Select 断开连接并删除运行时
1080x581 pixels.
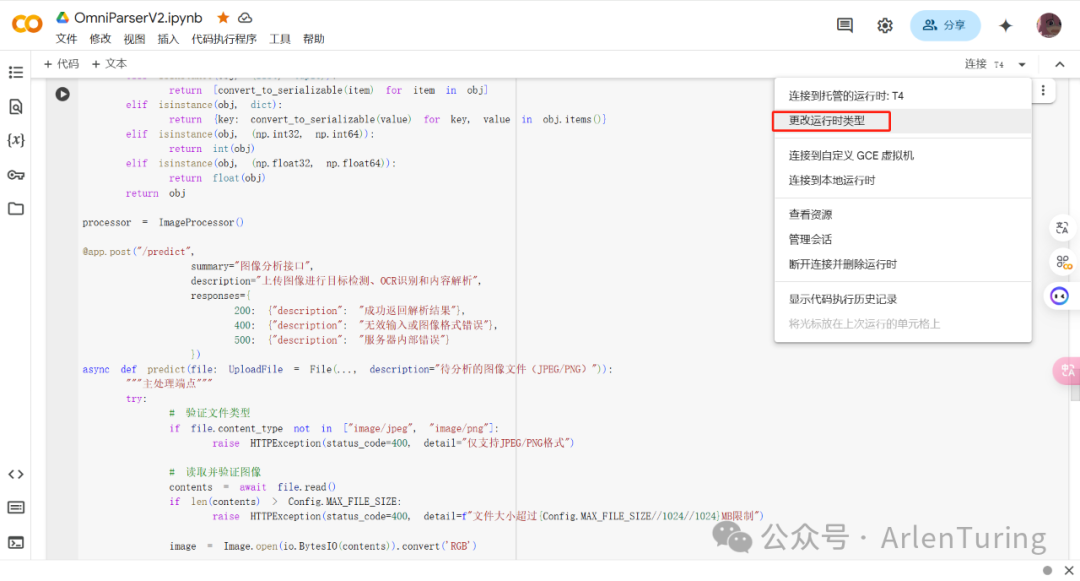coord(902,264)
